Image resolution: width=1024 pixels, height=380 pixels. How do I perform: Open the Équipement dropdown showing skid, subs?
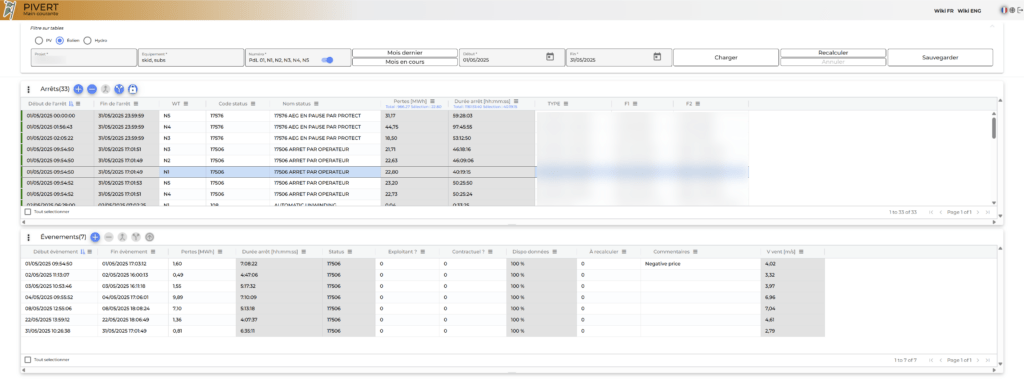191,57
